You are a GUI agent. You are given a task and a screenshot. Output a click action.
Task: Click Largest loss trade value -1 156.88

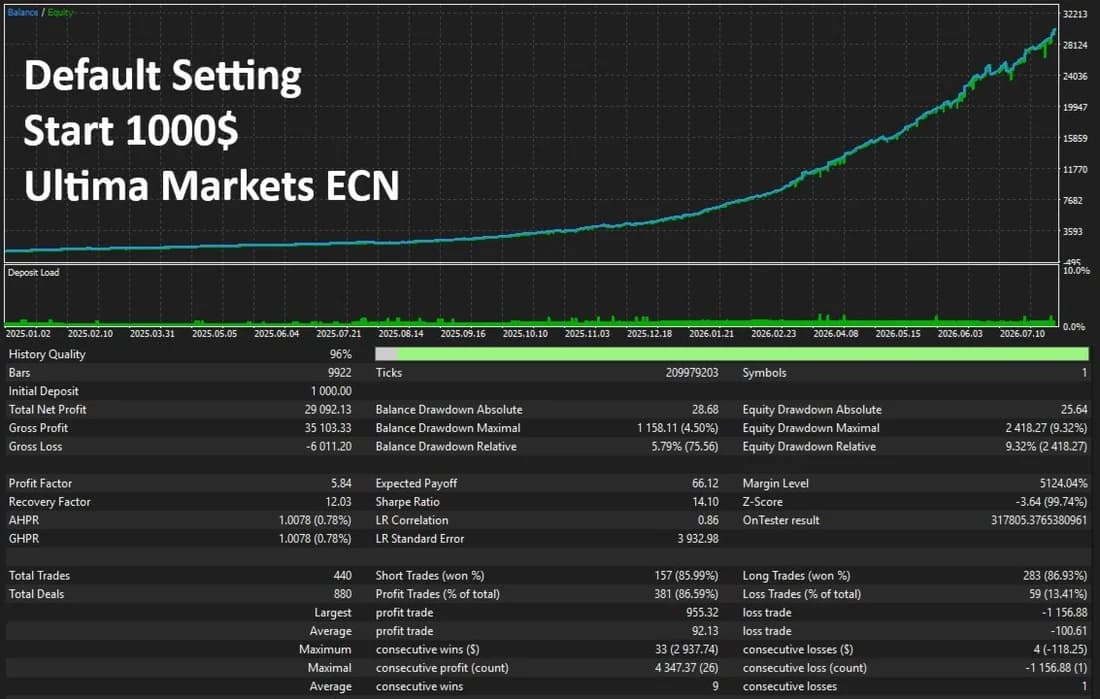1064,612
